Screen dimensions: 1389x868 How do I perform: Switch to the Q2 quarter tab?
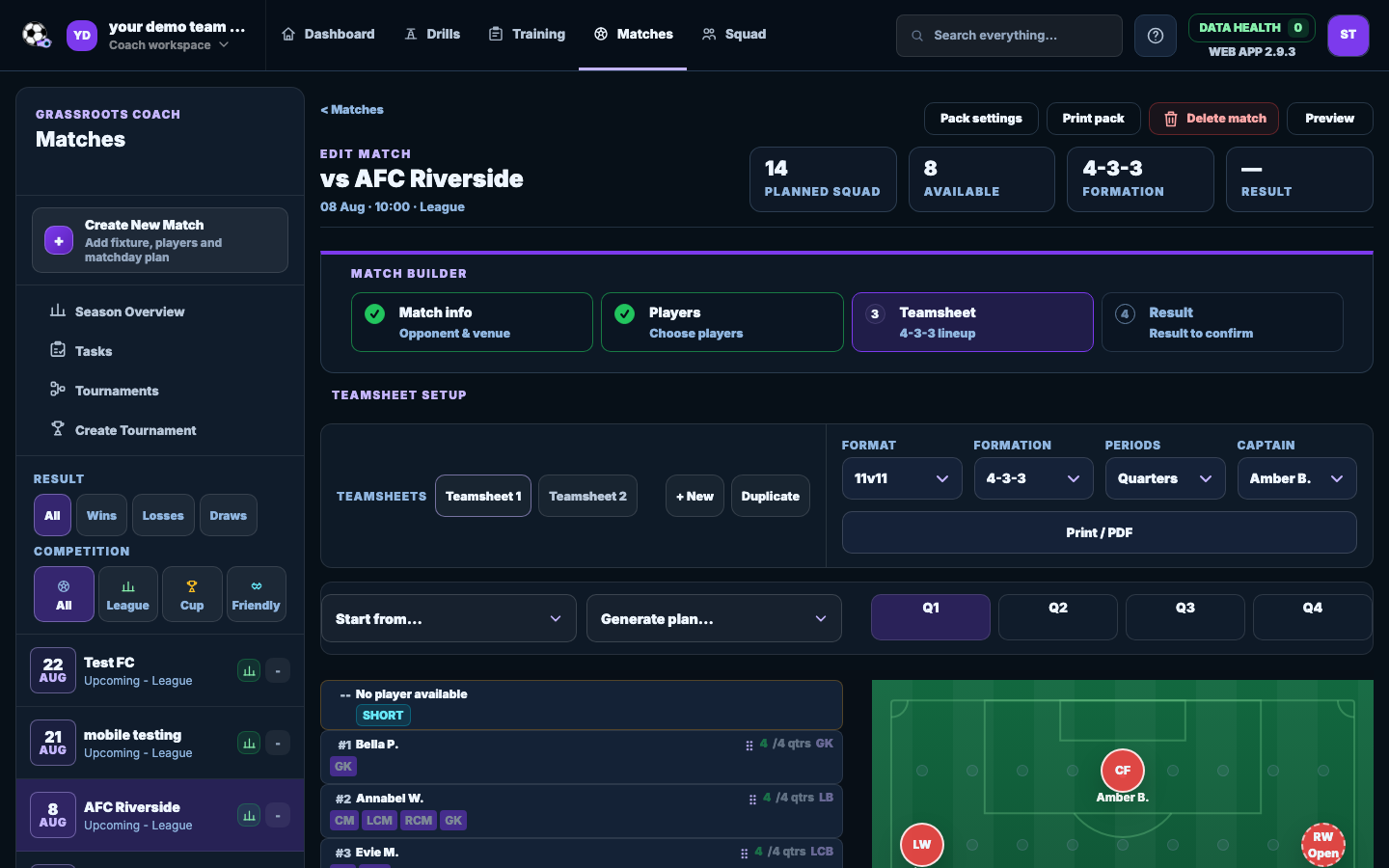point(1058,617)
